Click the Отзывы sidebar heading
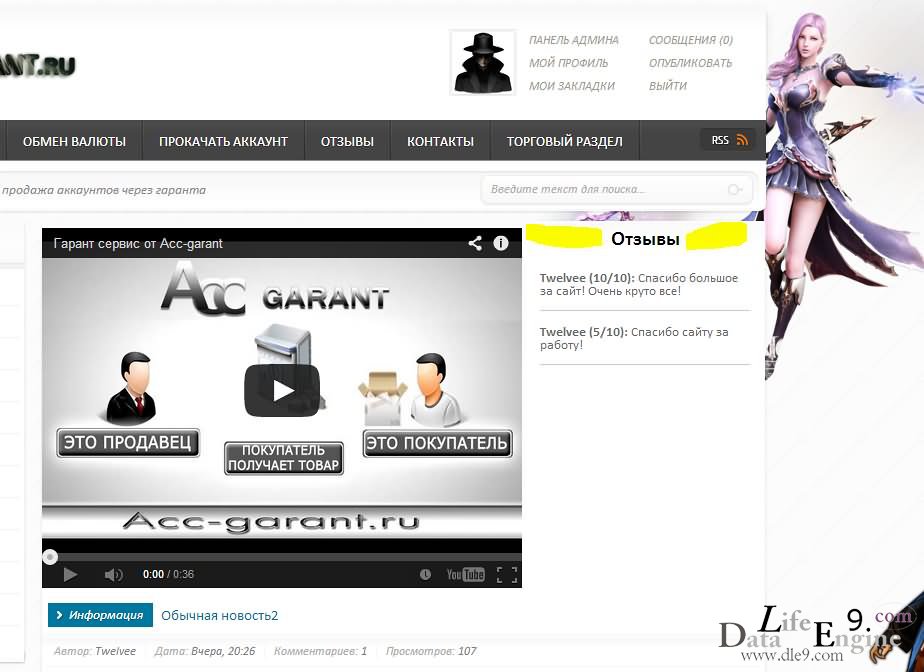924x672 pixels. click(x=645, y=239)
